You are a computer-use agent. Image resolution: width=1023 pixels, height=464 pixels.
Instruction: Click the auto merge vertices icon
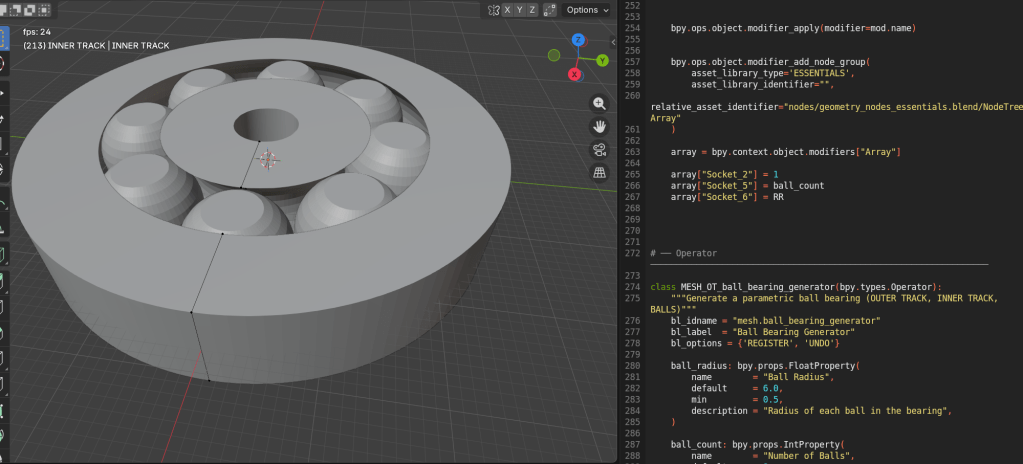549,10
